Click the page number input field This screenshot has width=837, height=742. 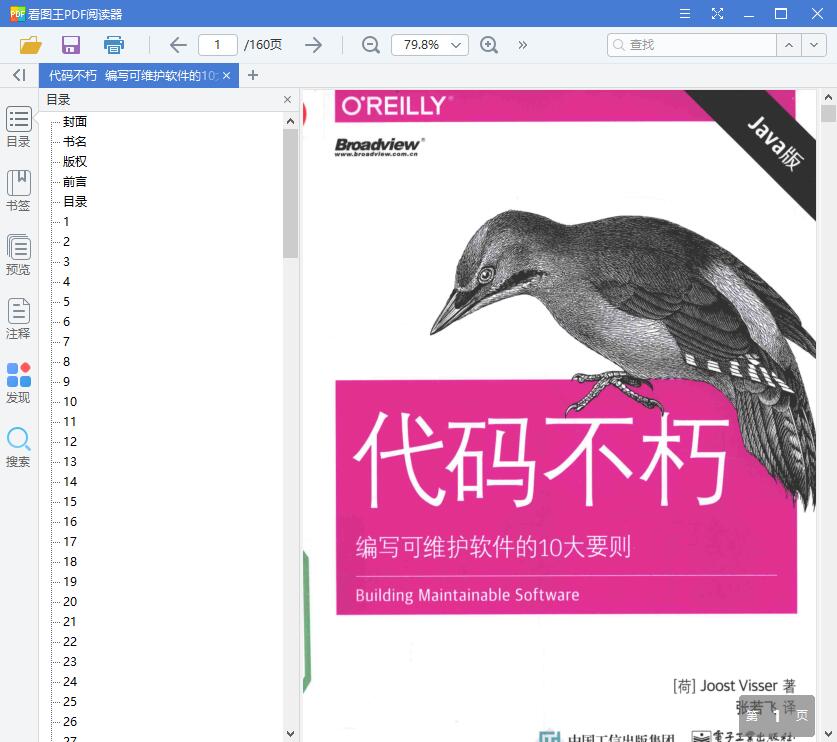pyautogui.click(x=218, y=45)
